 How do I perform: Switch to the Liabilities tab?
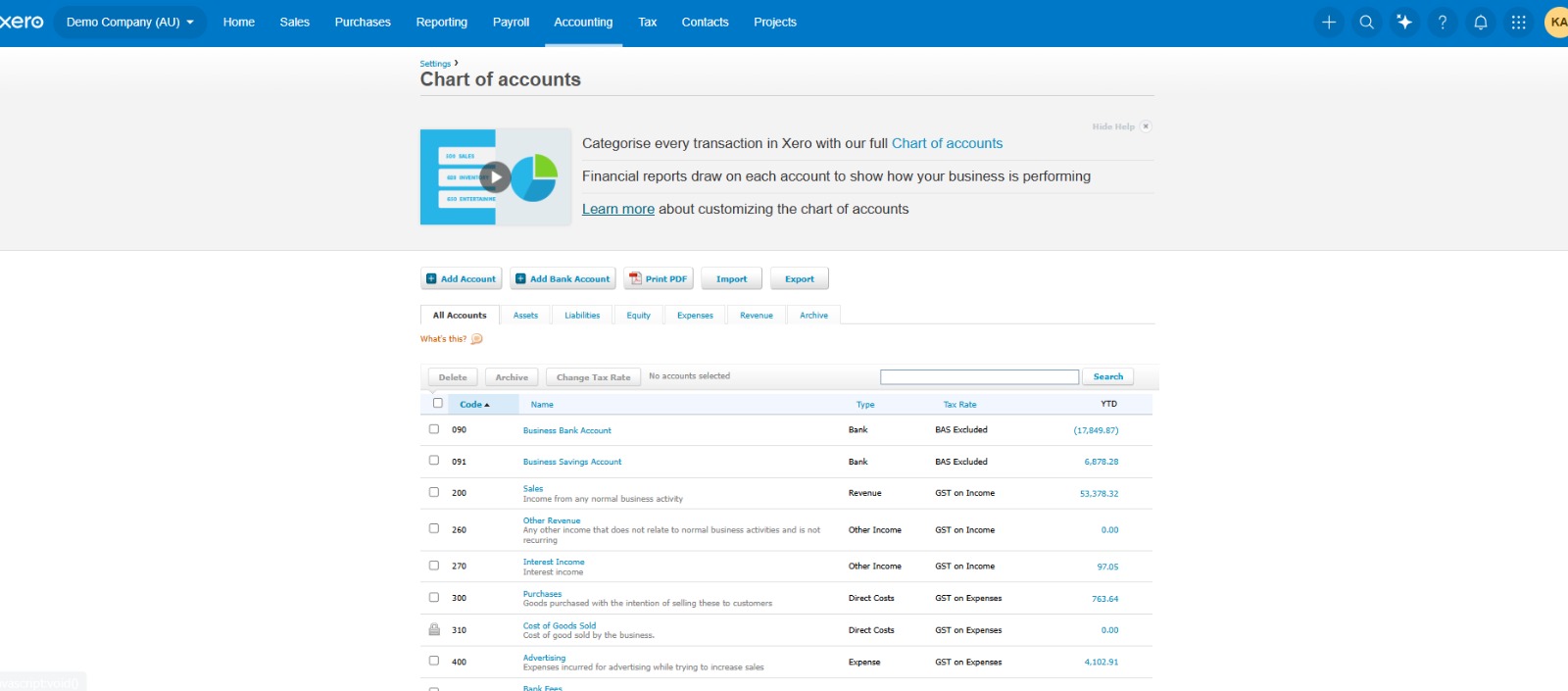[x=582, y=316]
